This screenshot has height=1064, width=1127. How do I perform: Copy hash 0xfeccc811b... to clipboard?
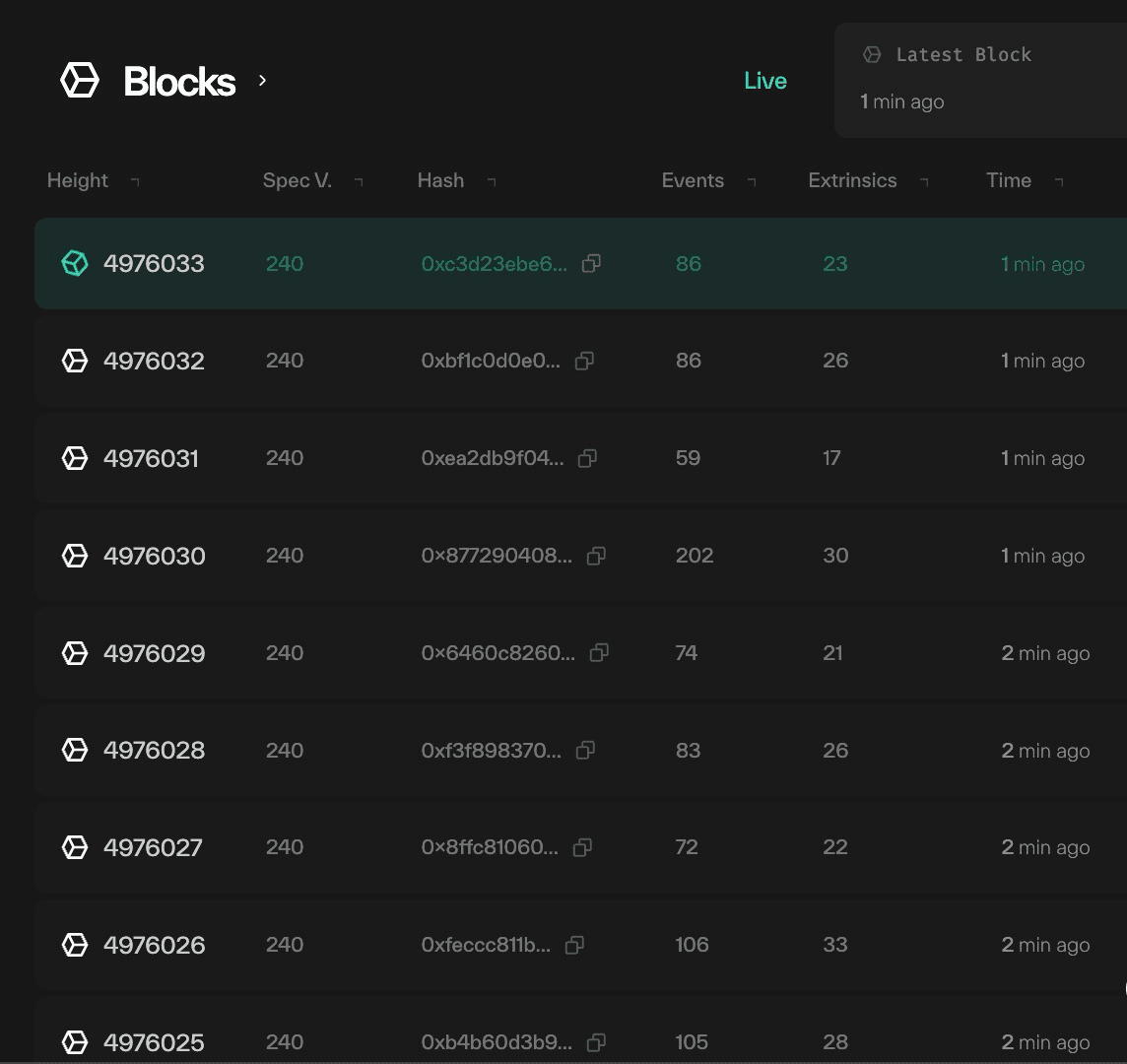tap(574, 945)
